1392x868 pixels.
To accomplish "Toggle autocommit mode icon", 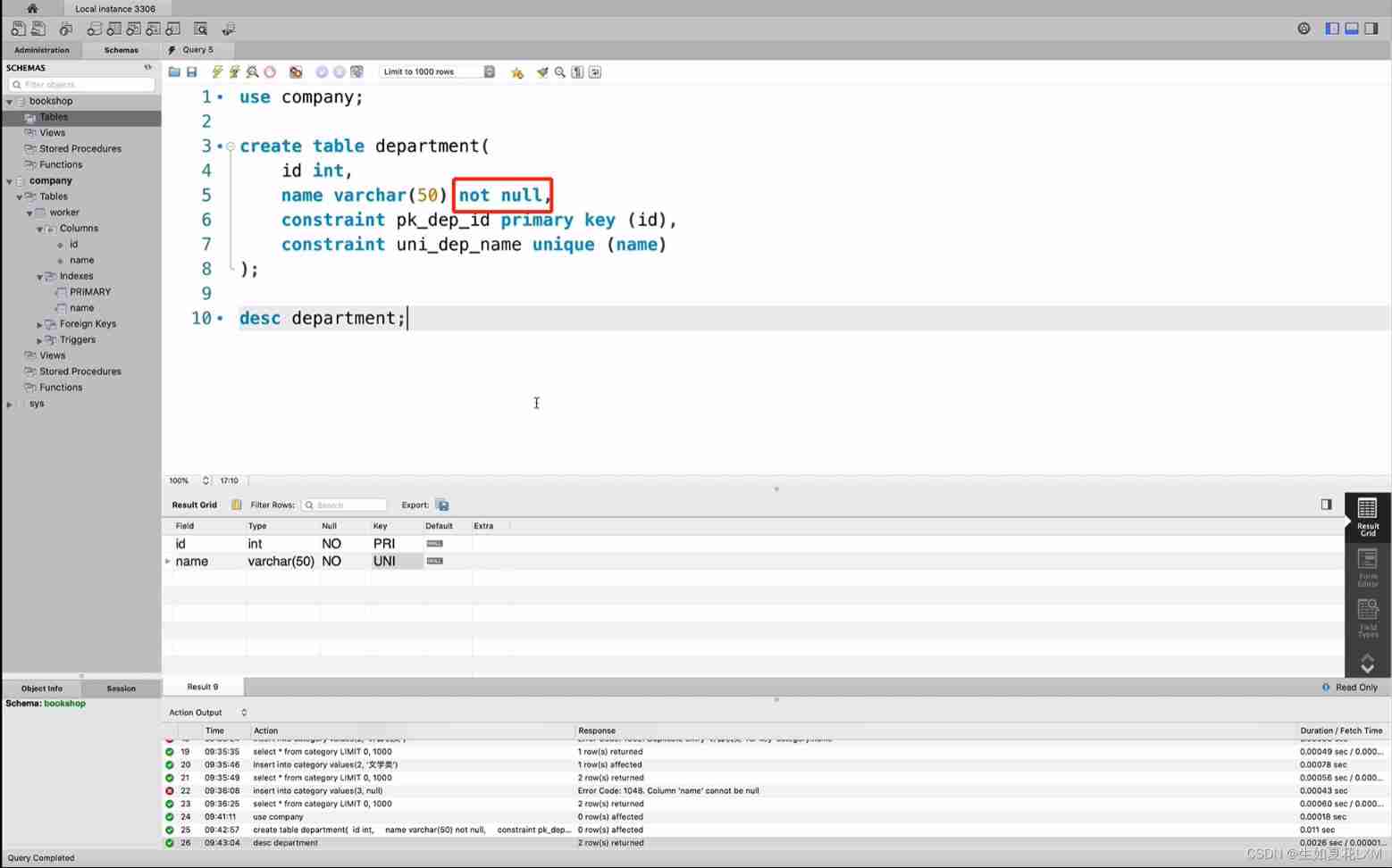I will 356,71.
